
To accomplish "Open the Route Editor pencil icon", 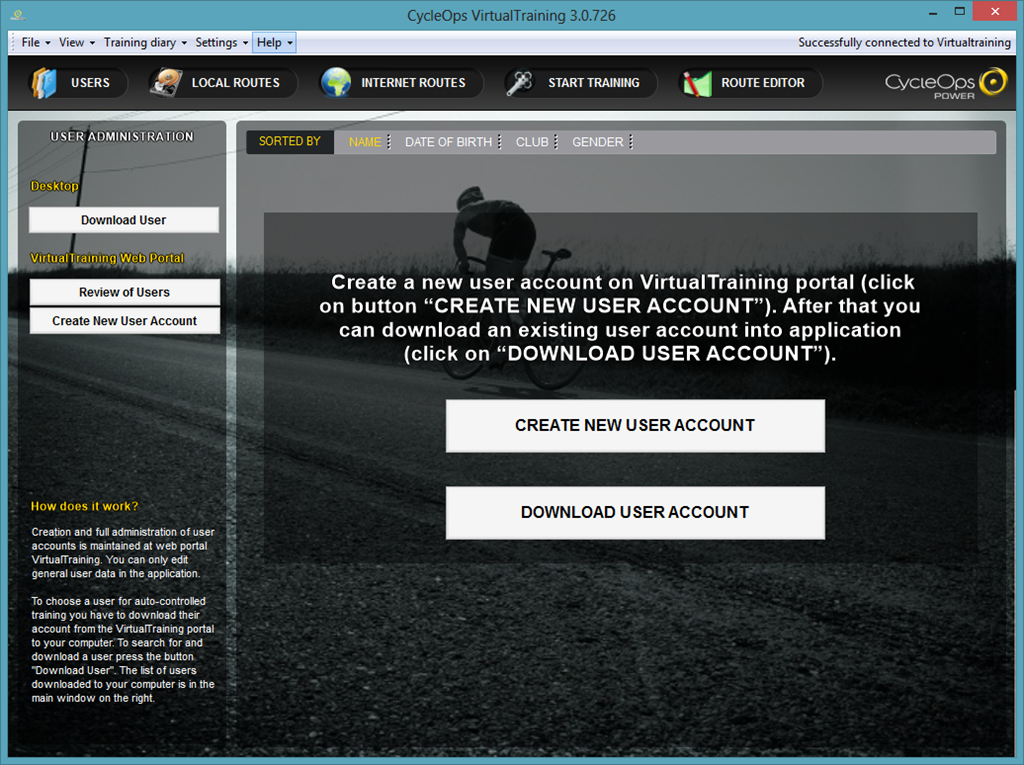I will pos(696,84).
